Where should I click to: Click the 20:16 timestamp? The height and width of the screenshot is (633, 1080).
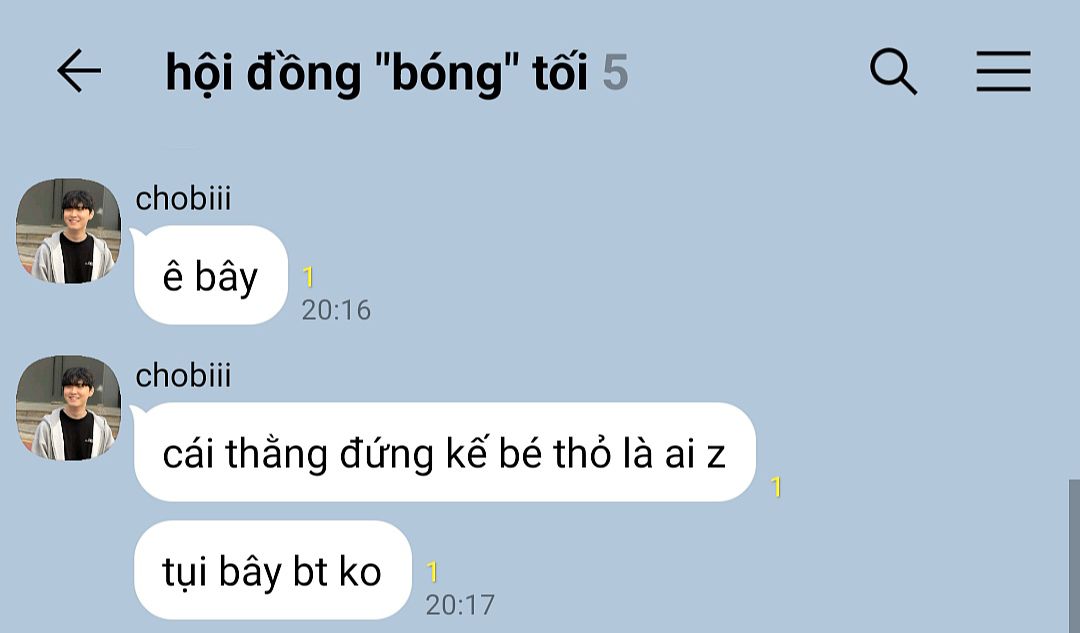[336, 310]
